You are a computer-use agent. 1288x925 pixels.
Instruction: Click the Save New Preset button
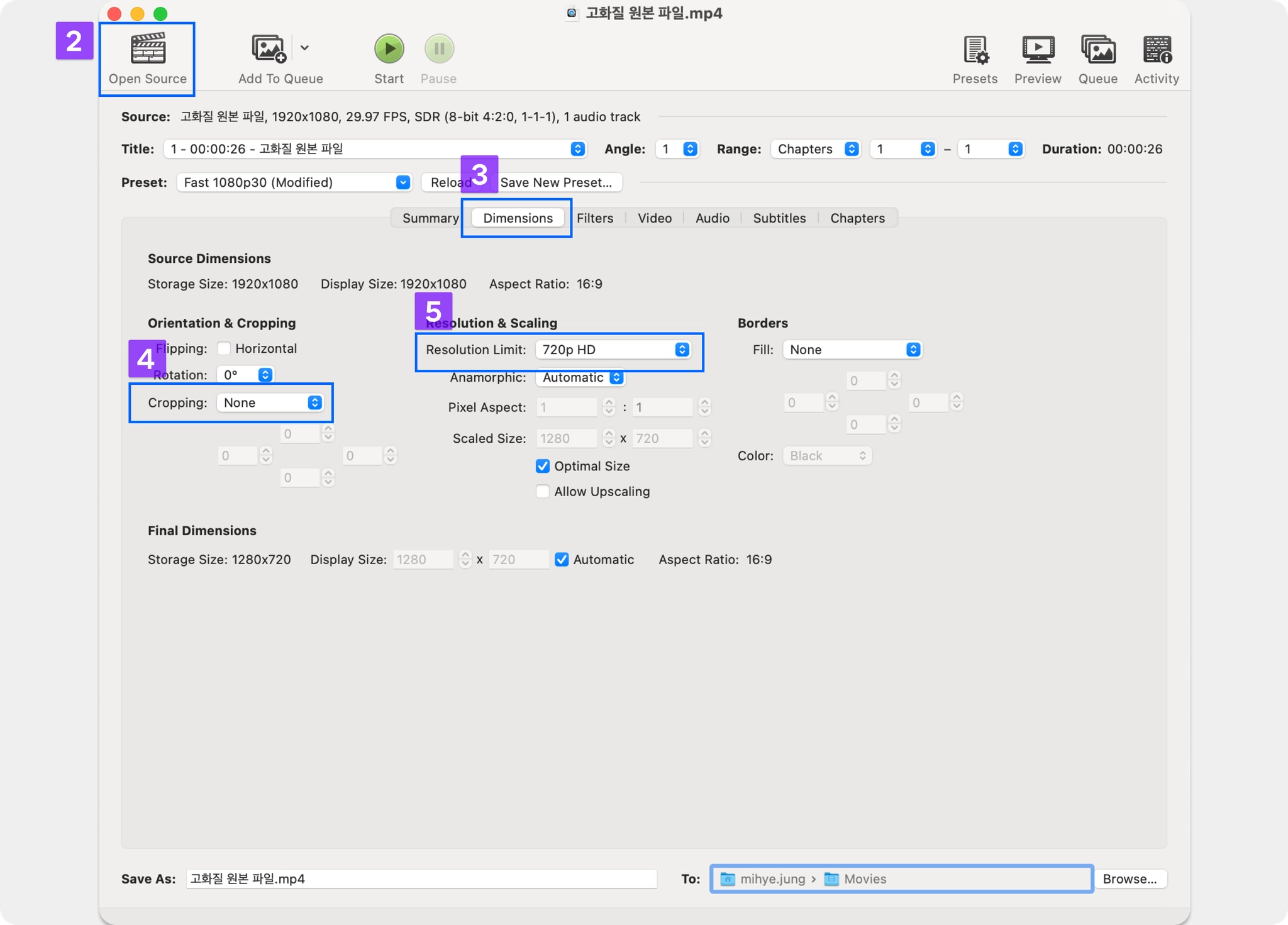tap(556, 182)
